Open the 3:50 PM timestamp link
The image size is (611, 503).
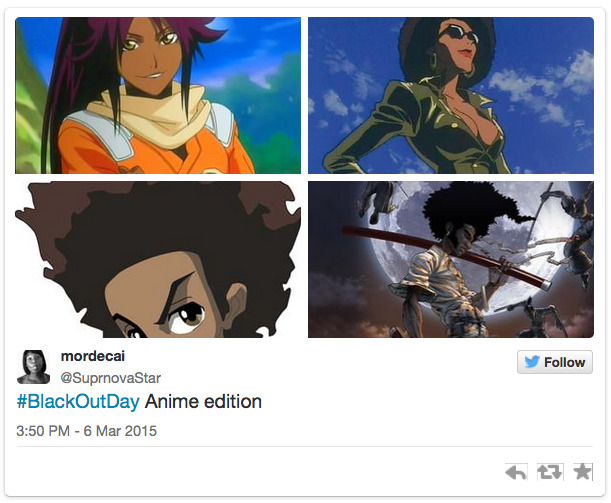pos(43,431)
